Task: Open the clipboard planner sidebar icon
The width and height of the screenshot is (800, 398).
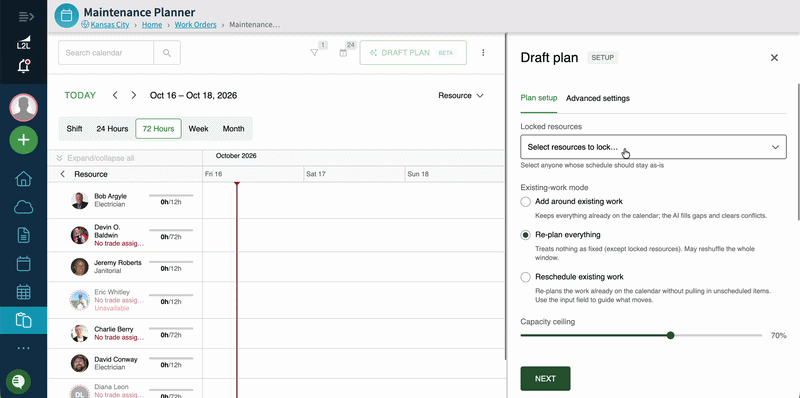Action: 23,320
